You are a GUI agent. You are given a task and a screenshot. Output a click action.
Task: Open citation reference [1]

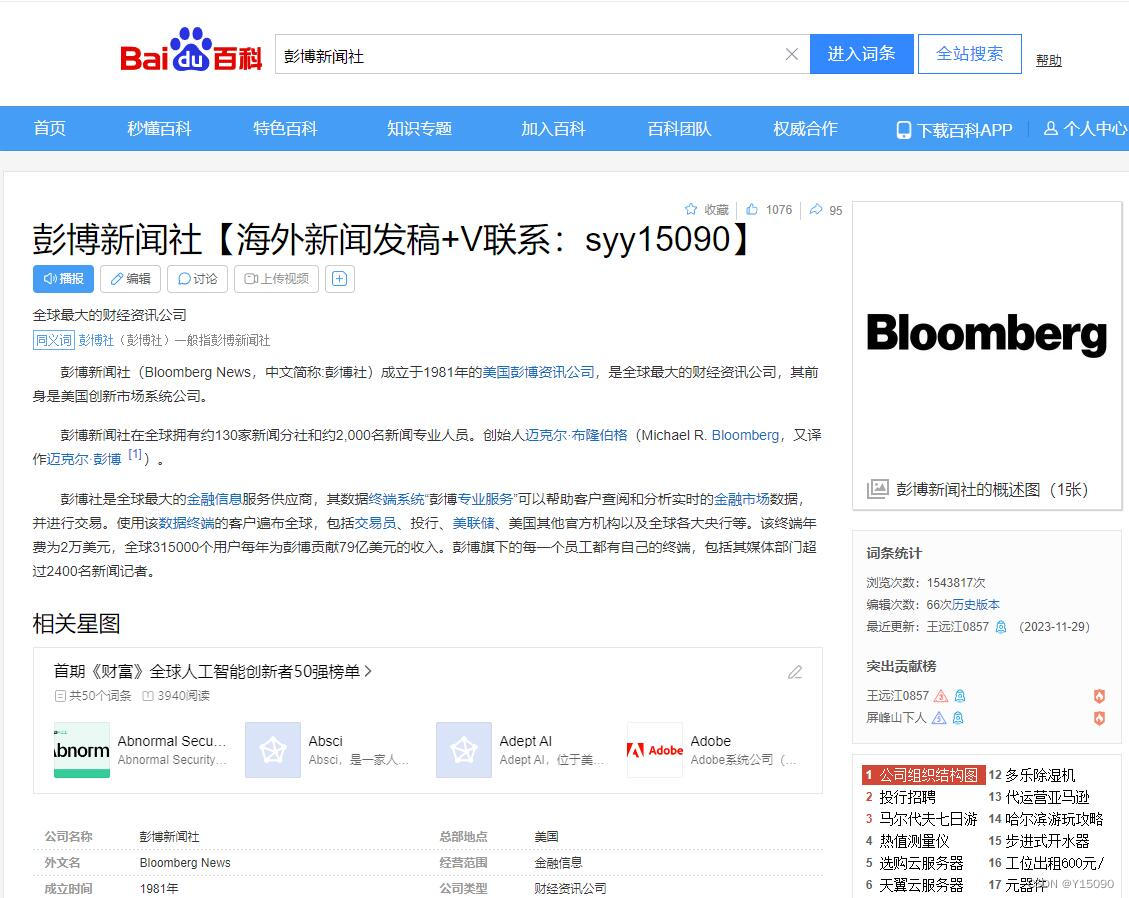135,454
